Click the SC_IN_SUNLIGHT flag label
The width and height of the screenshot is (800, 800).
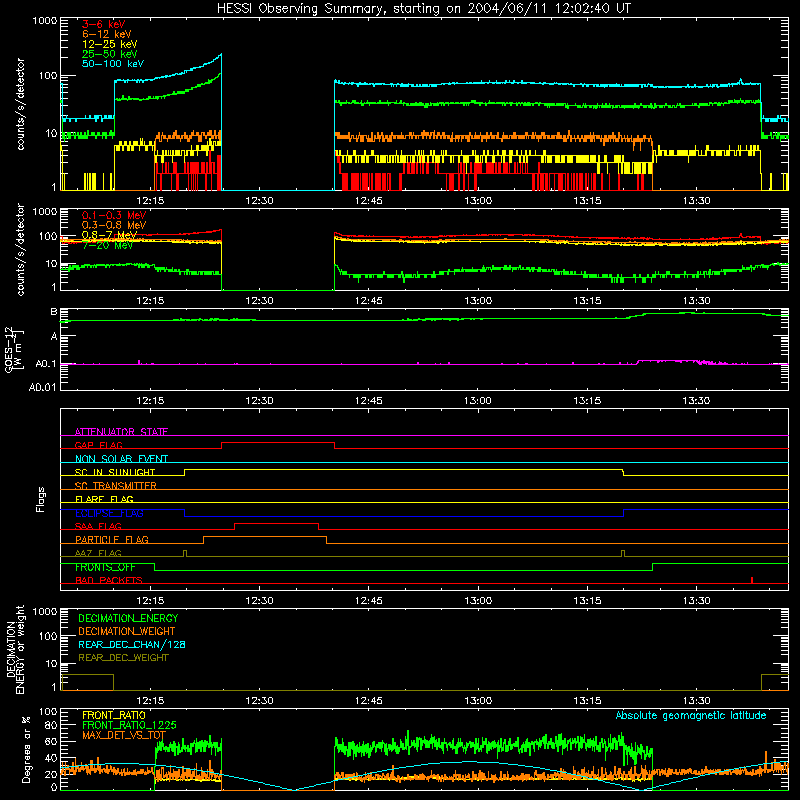(115, 472)
